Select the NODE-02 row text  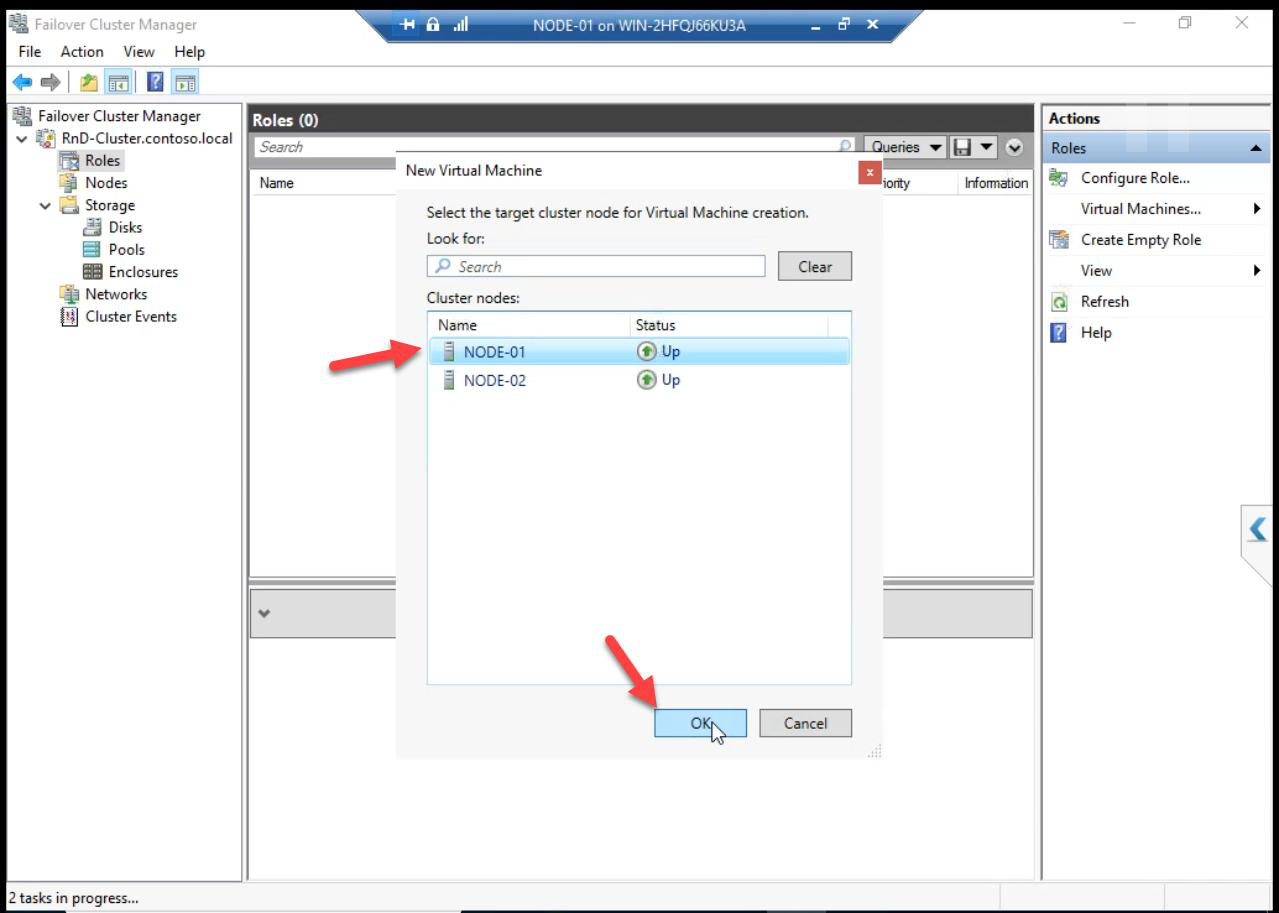[x=494, y=380]
